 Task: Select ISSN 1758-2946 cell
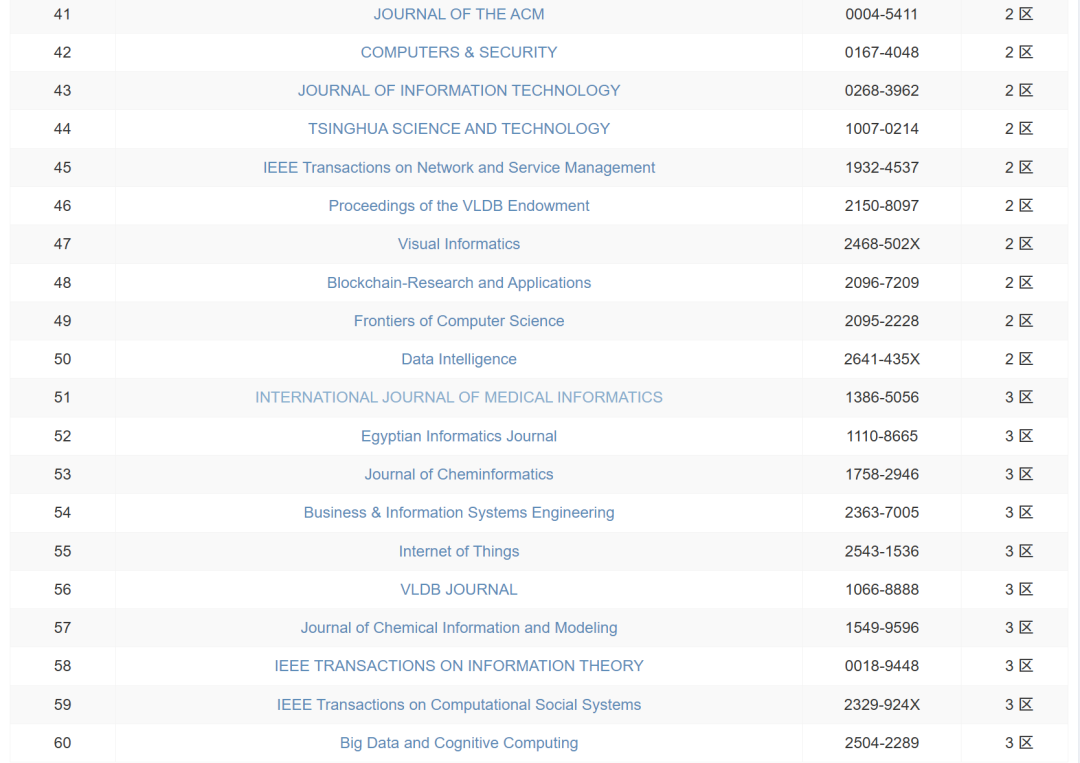[882, 474]
